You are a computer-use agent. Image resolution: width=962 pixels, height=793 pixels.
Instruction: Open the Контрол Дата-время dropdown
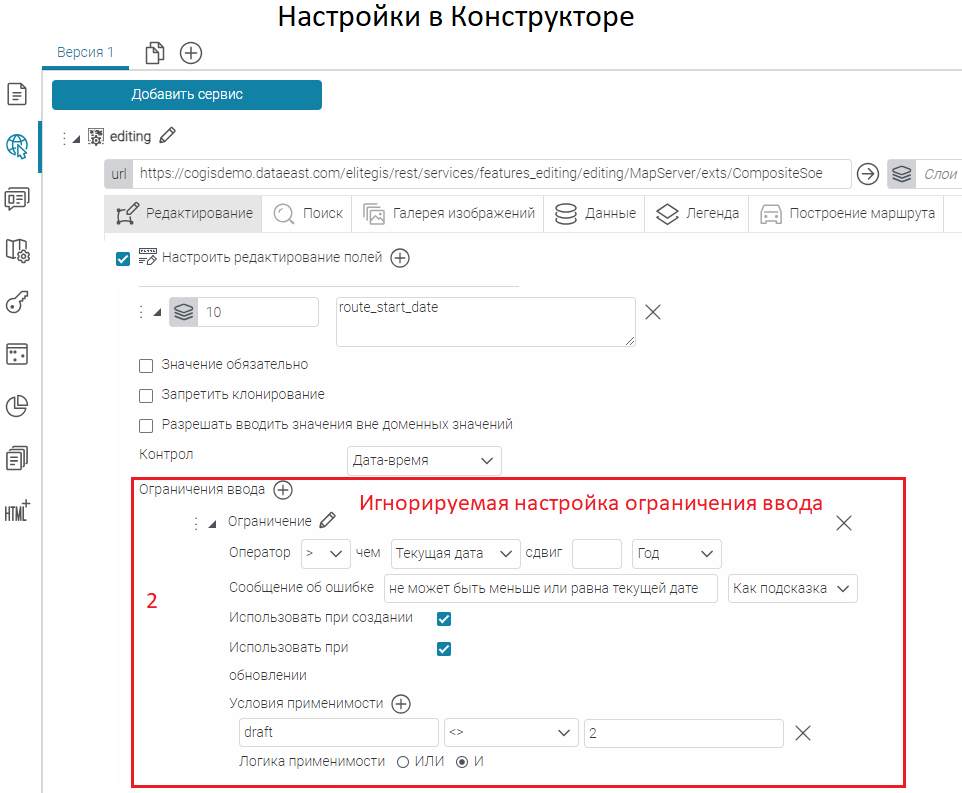tap(424, 460)
